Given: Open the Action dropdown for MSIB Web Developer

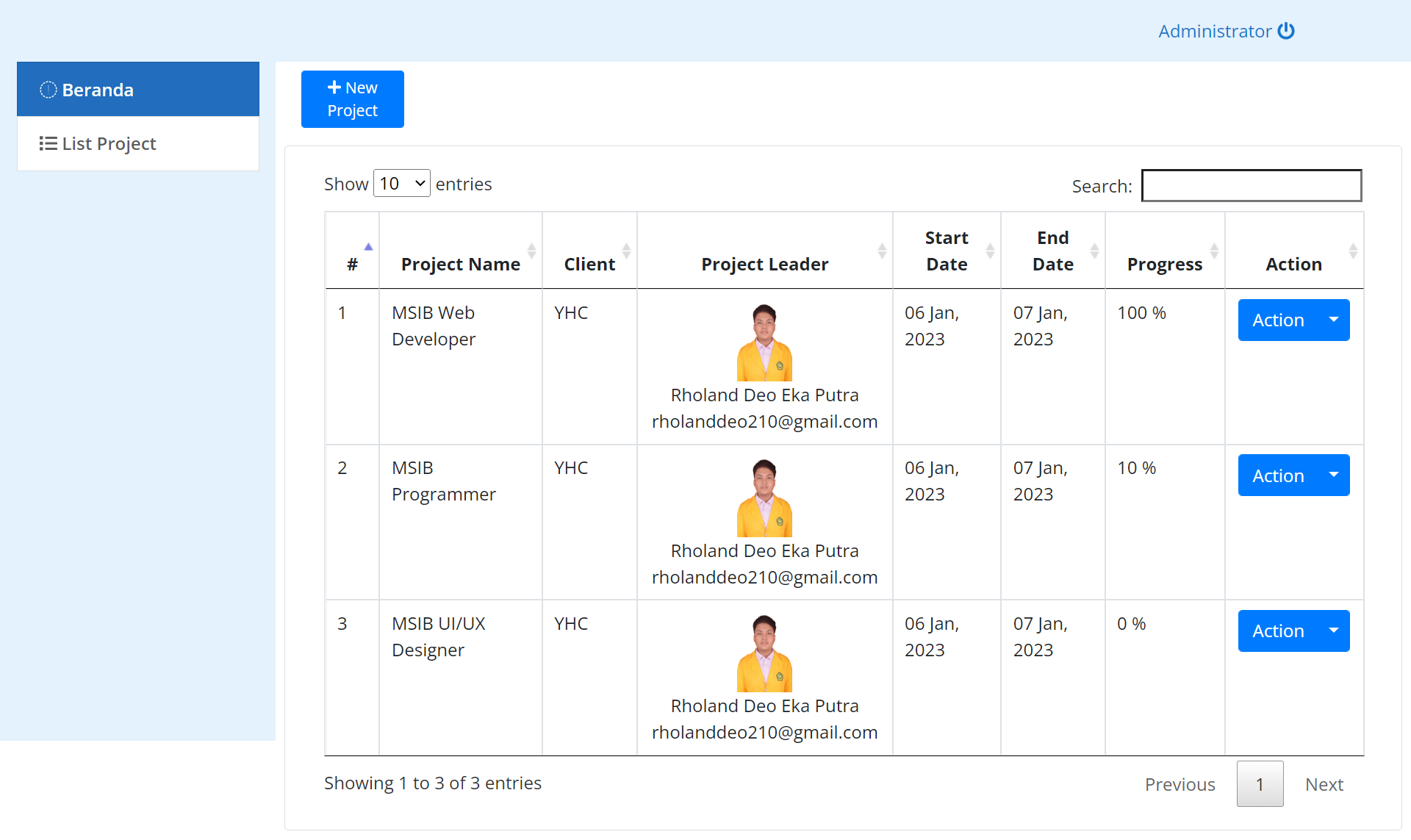Looking at the screenshot, I should click(1293, 320).
